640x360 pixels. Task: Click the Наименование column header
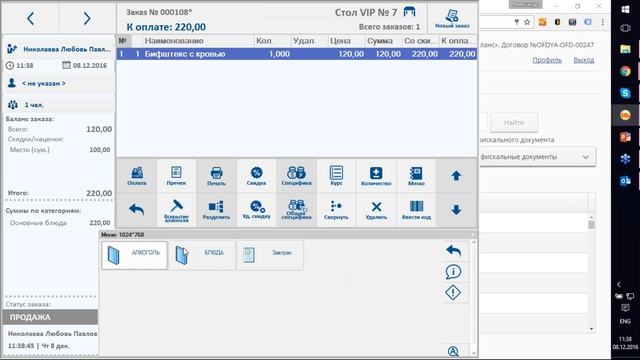click(198, 41)
